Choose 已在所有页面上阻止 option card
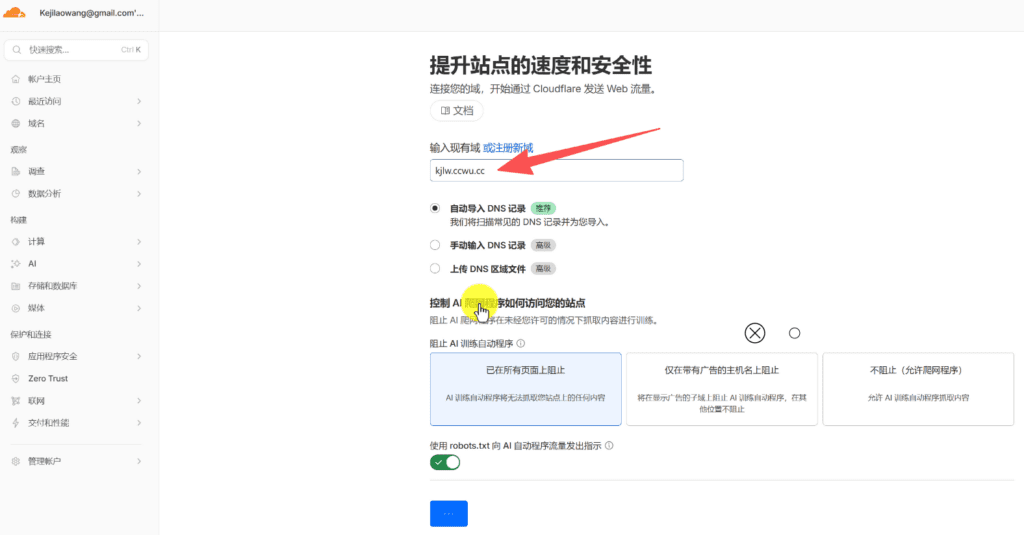The width and height of the screenshot is (1024, 535). (x=526, y=389)
